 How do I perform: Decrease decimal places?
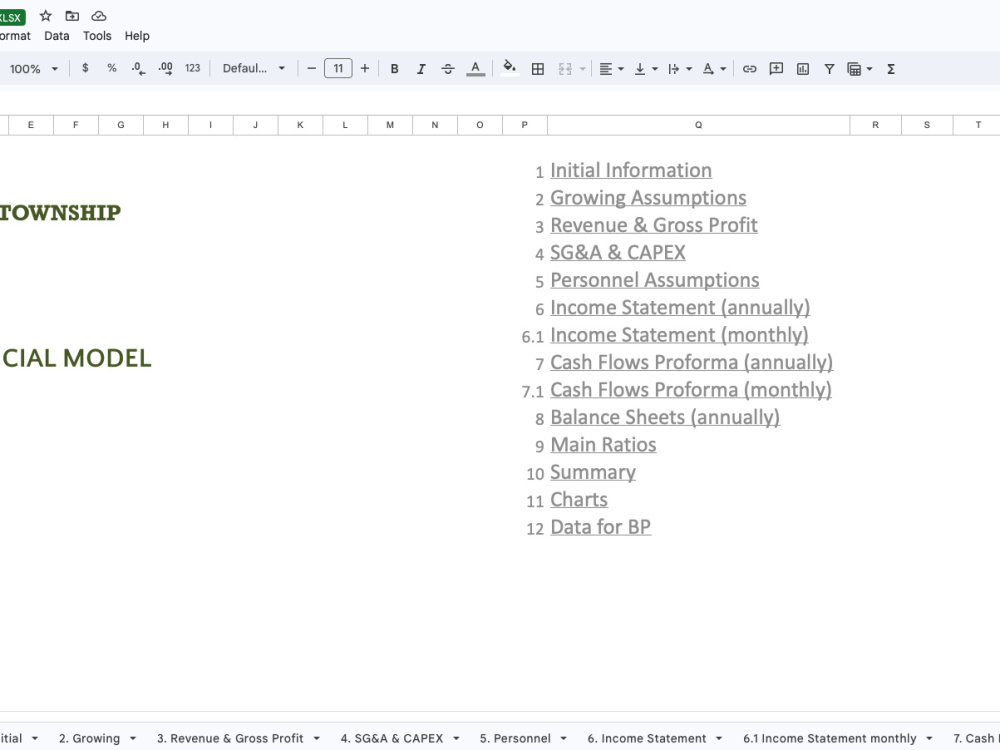pyautogui.click(x=138, y=68)
